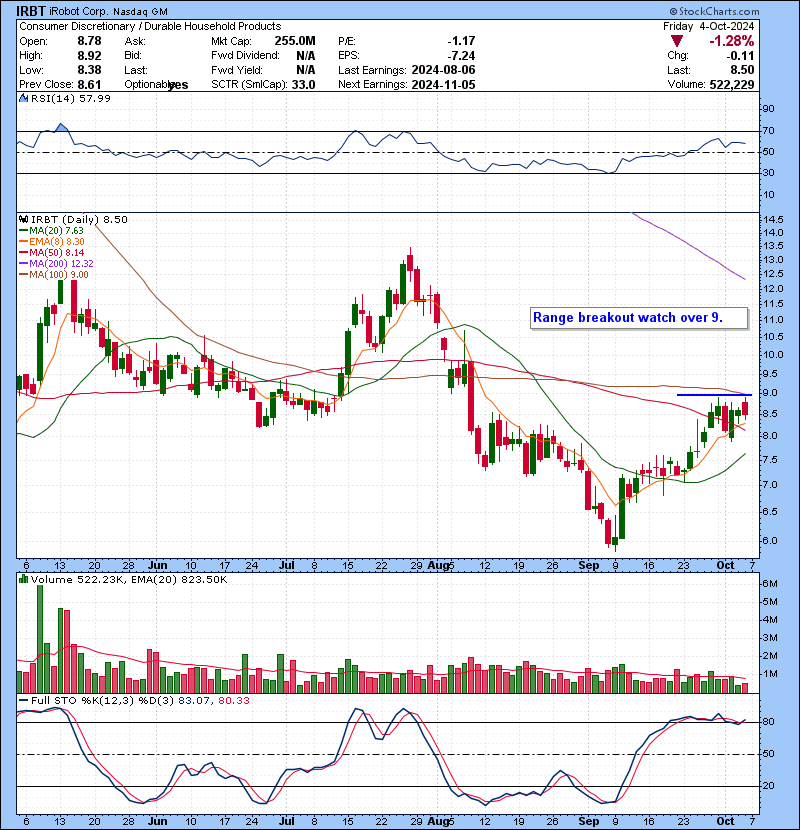Click the Volume value 522,229

pos(732,85)
